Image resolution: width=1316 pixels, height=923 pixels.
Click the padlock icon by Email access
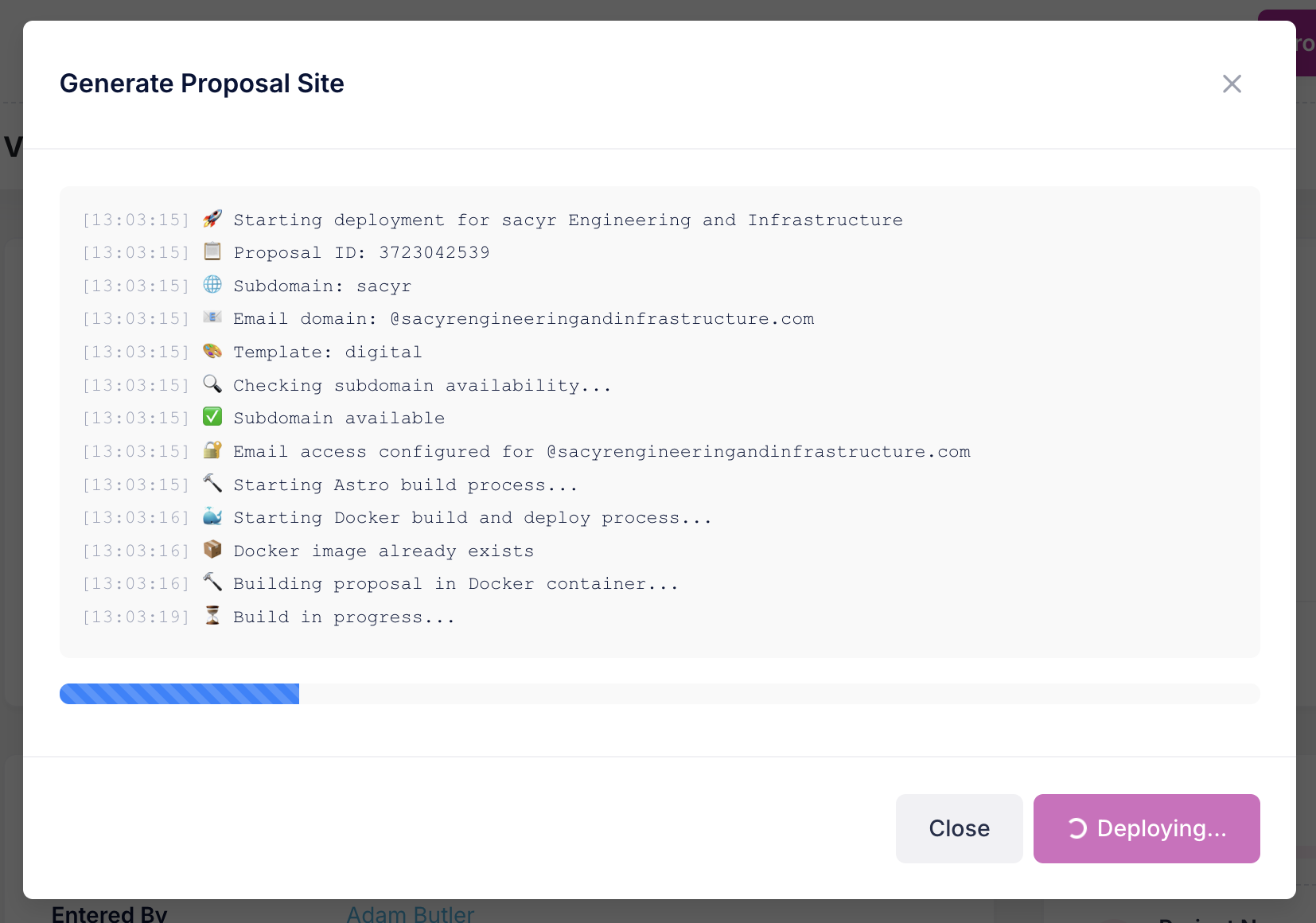[x=212, y=450]
